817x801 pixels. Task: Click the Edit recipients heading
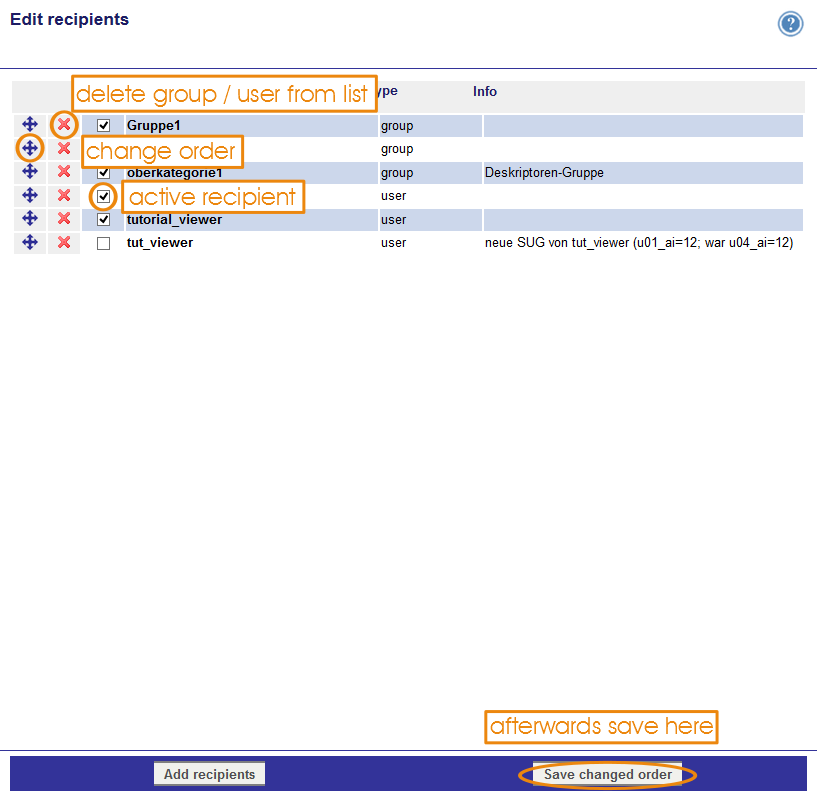pos(69,19)
